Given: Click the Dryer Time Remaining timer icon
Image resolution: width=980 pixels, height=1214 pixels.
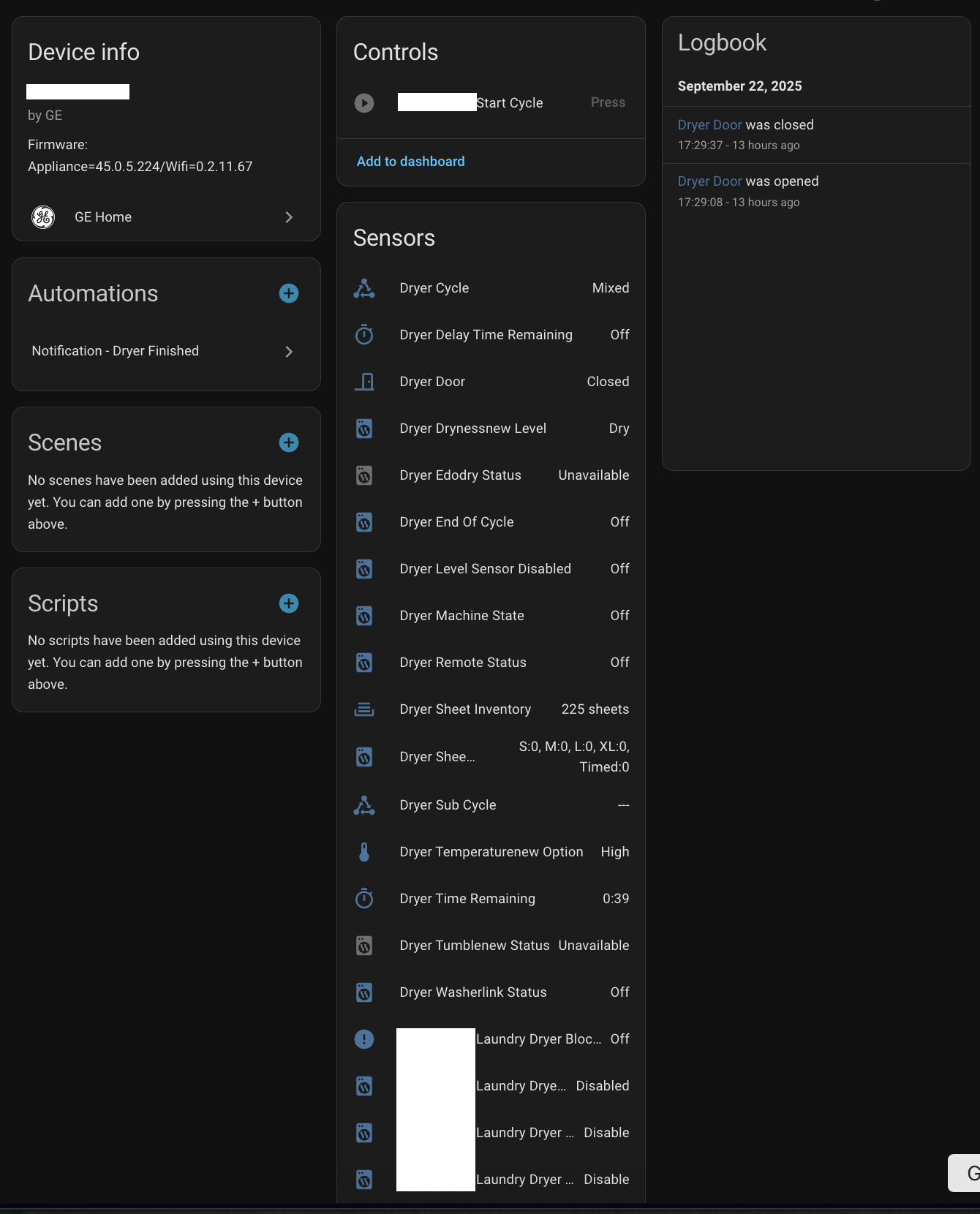Looking at the screenshot, I should pos(364,899).
